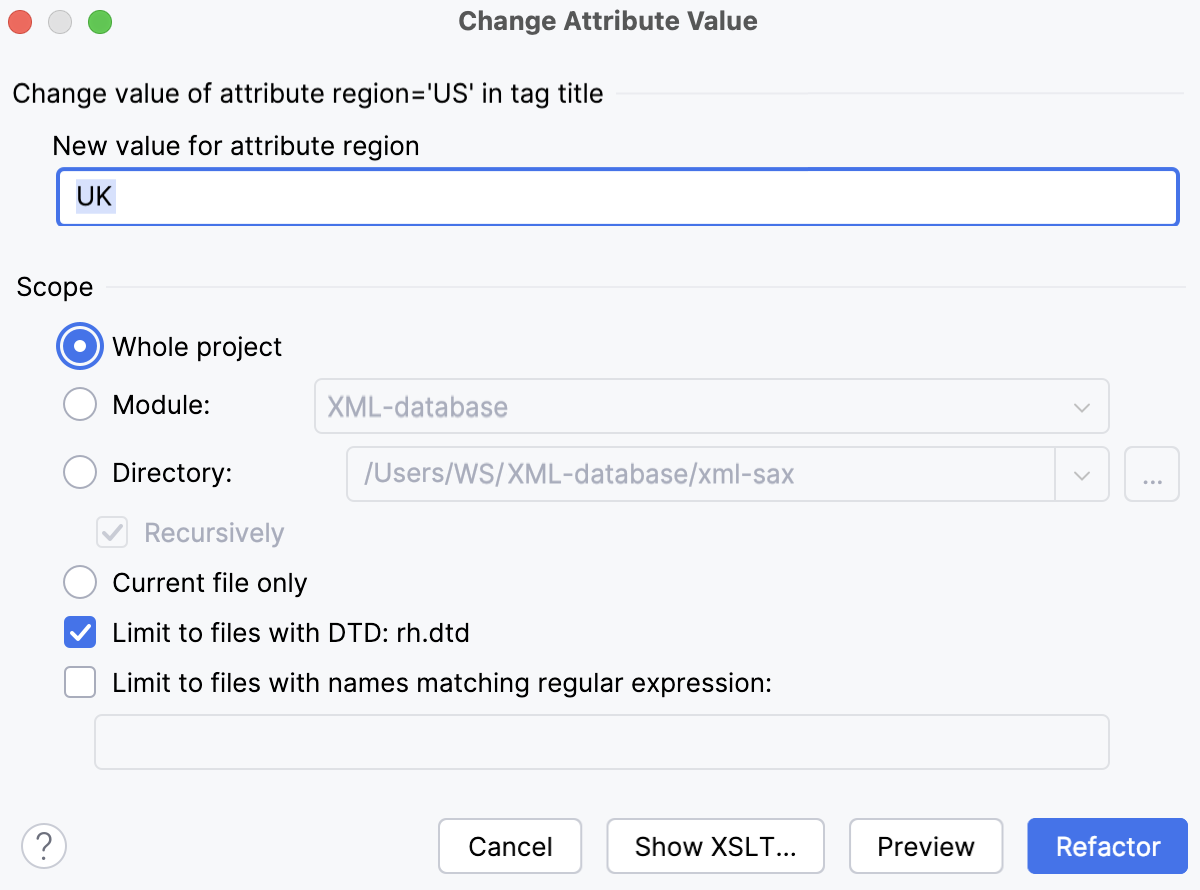The image size is (1200, 890).
Task: Uncheck Limit to files with DTD rh.dtd
Action: [x=79, y=632]
